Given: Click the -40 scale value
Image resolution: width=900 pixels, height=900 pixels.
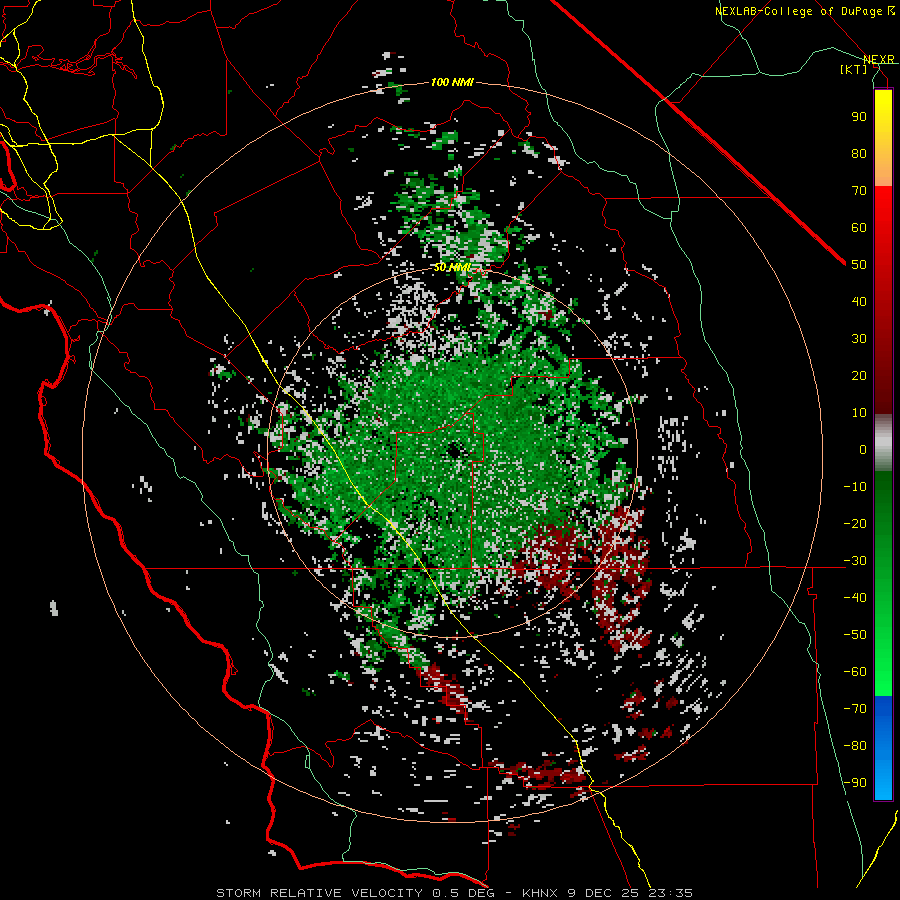Looking at the screenshot, I should (x=855, y=598).
